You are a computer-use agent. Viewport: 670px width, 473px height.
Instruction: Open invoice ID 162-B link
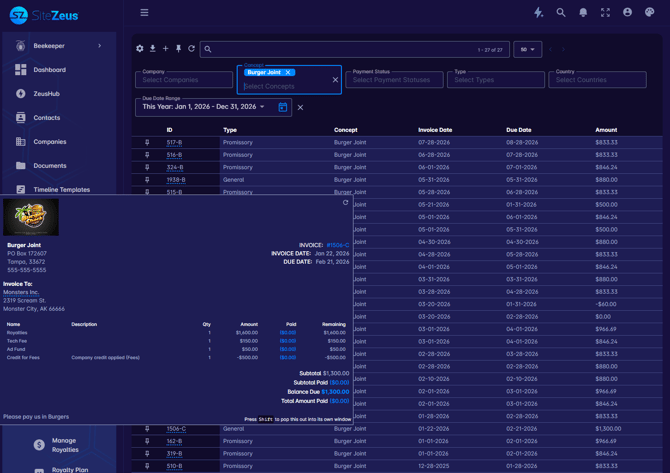click(174, 441)
